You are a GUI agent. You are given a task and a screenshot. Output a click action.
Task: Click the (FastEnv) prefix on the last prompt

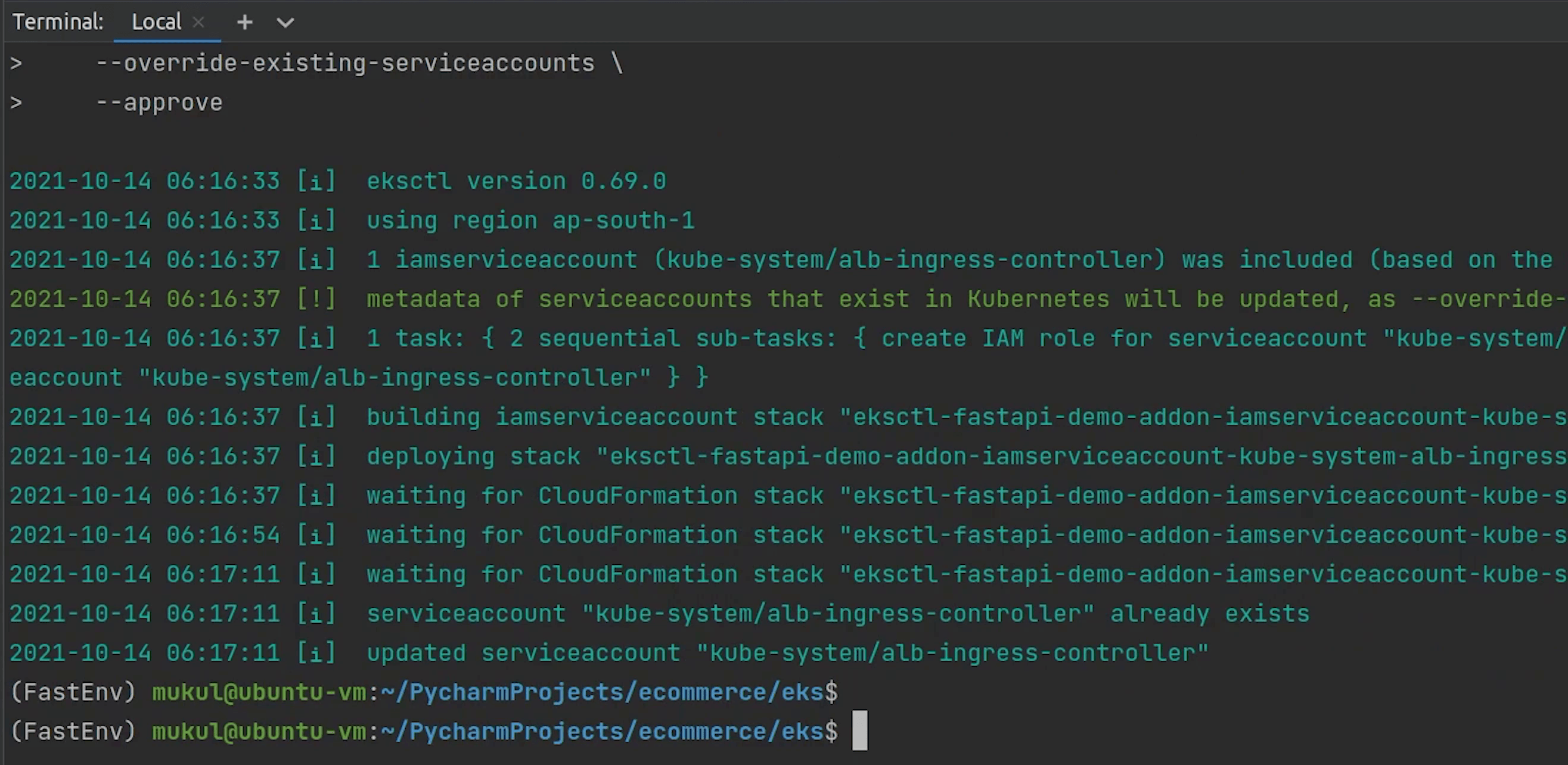point(73,731)
